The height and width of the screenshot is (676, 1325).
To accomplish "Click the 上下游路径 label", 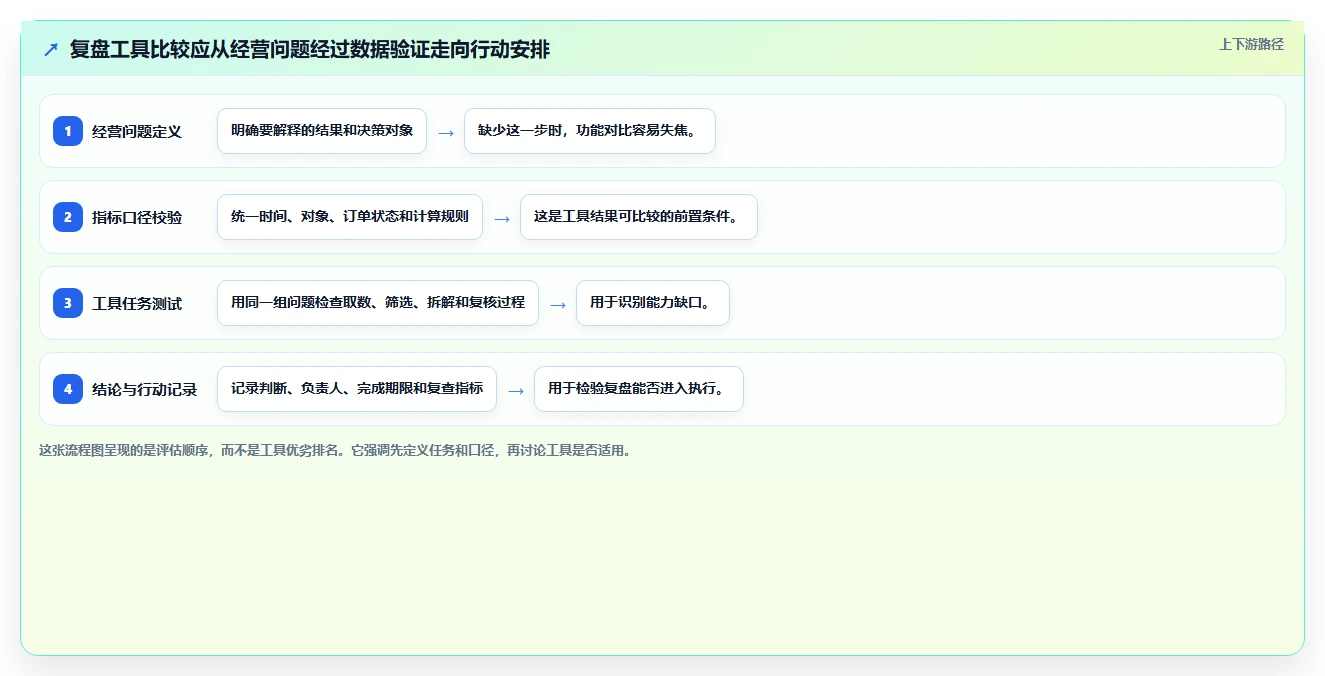I will click(x=1251, y=44).
